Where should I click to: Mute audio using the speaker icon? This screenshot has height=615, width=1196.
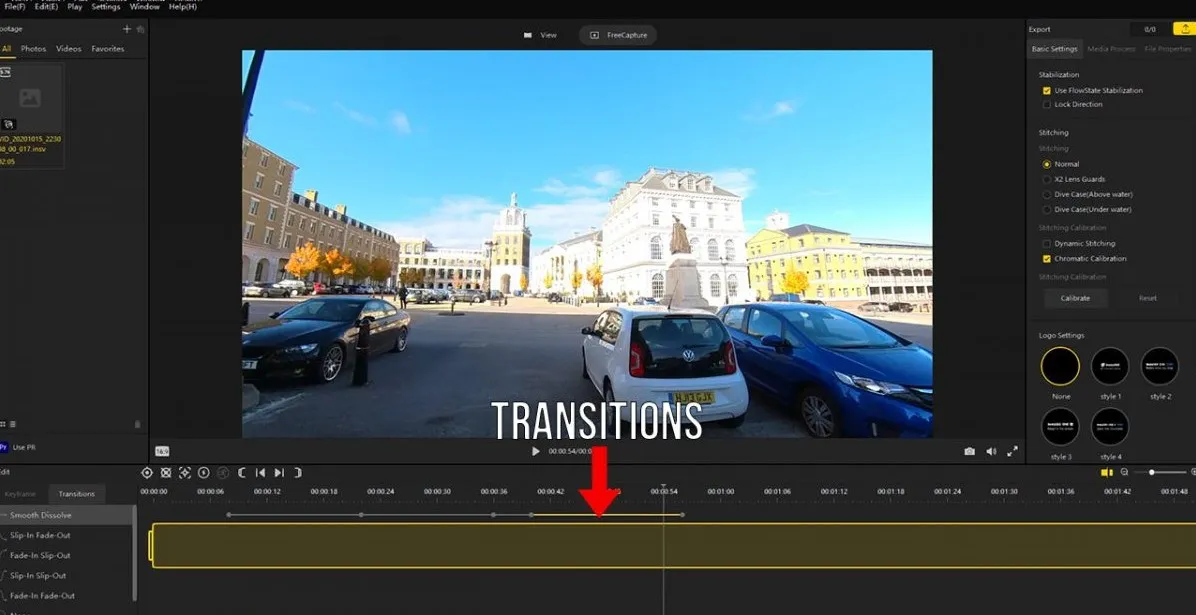[x=991, y=451]
